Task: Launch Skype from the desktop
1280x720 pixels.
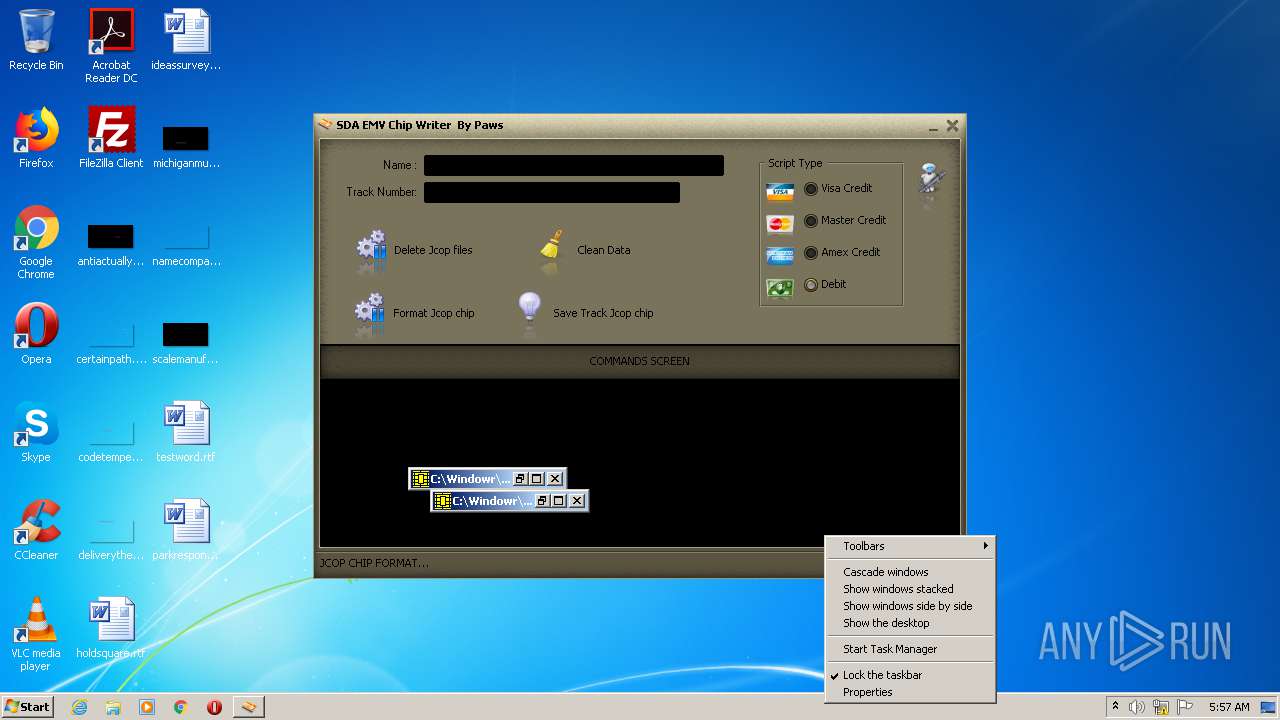Action: coord(36,432)
